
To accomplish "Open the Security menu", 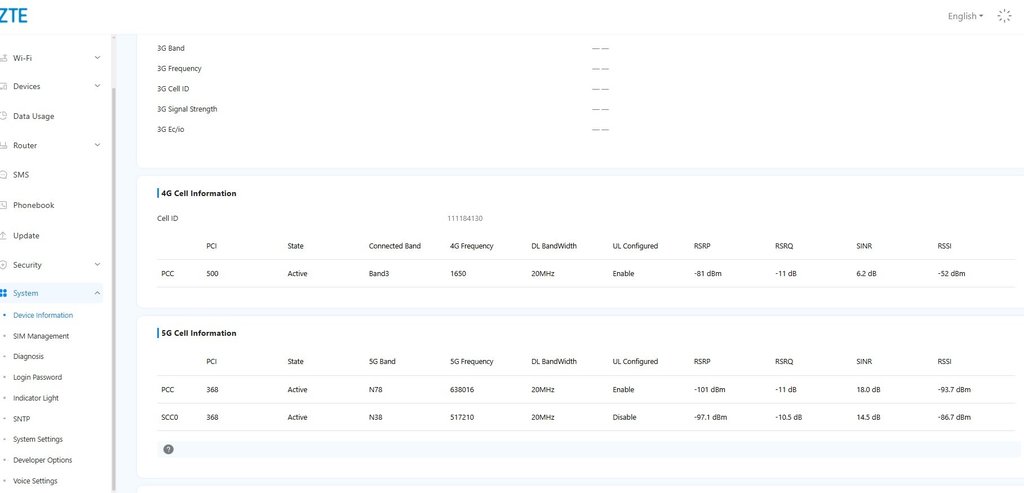I will point(27,265).
